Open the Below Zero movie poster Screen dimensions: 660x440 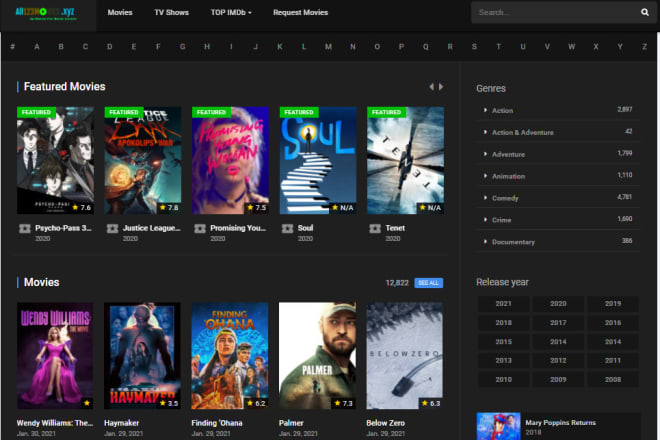pyautogui.click(x=405, y=356)
